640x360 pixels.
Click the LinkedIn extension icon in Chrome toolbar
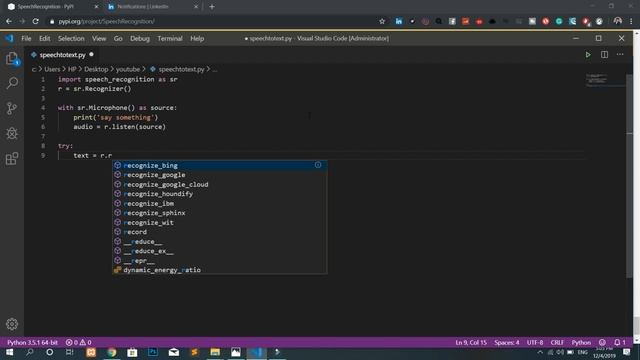tap(399, 21)
